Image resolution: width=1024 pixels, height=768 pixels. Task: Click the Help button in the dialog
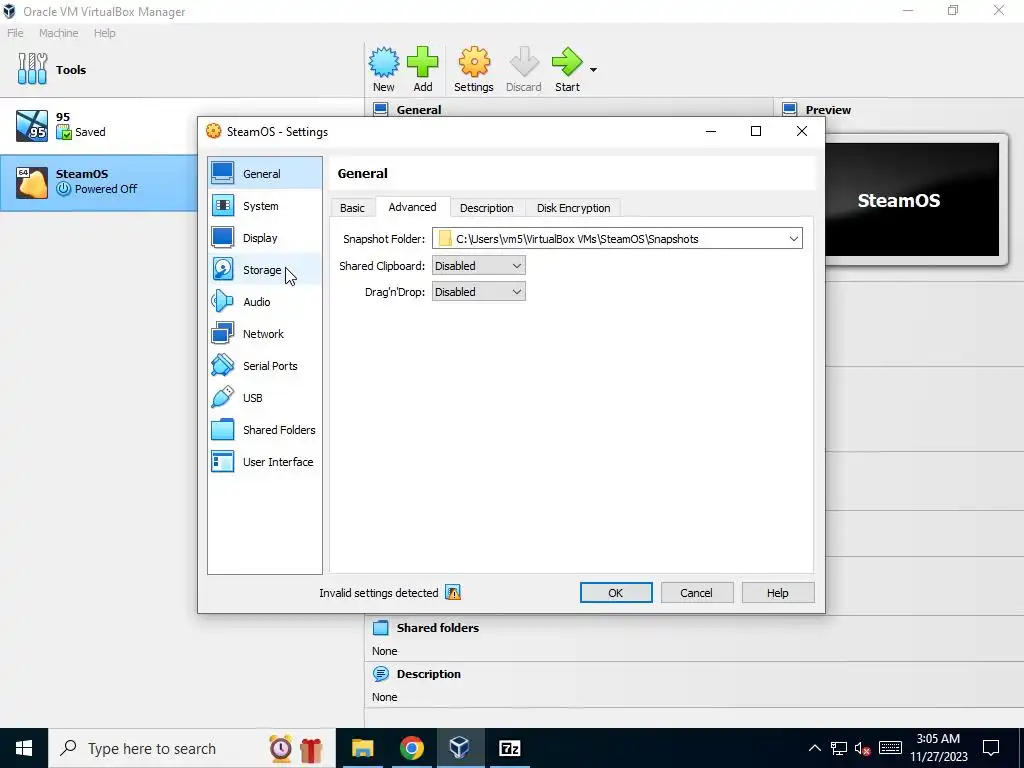pos(777,592)
